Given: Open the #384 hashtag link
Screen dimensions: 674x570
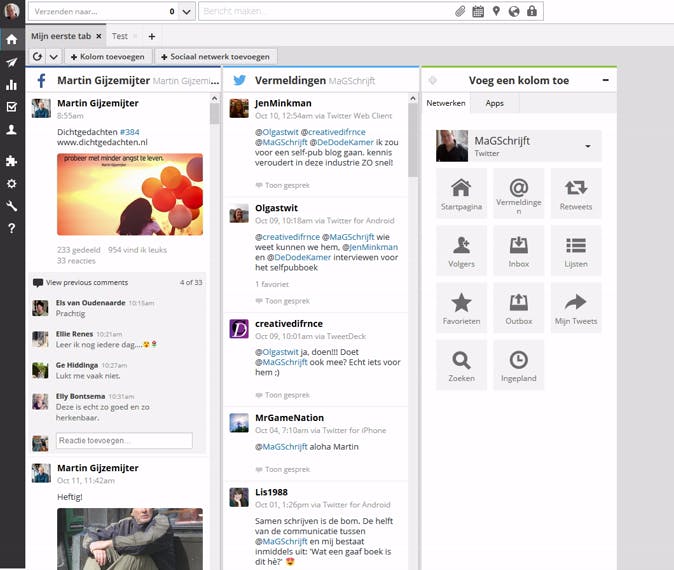Looking at the screenshot, I should coord(129,132).
